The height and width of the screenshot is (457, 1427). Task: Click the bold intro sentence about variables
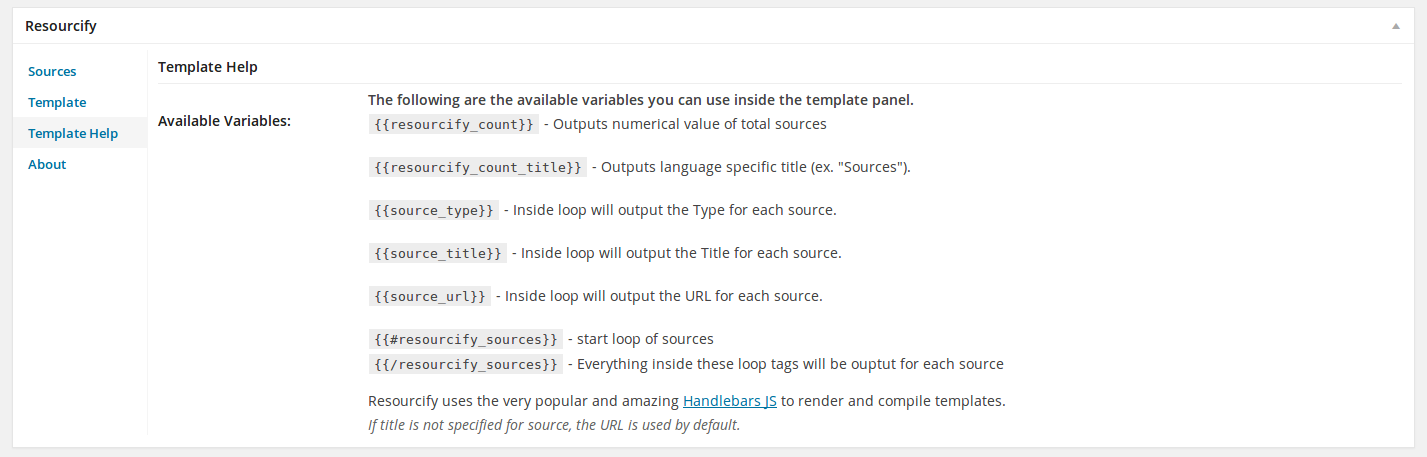pyautogui.click(x=641, y=100)
